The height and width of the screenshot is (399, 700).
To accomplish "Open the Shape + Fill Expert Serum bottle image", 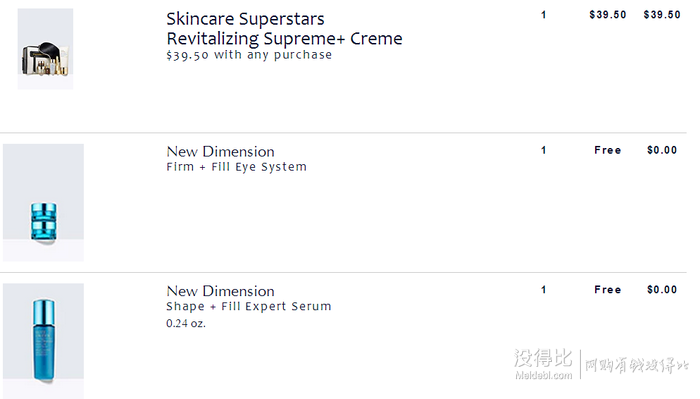I will (x=43, y=341).
